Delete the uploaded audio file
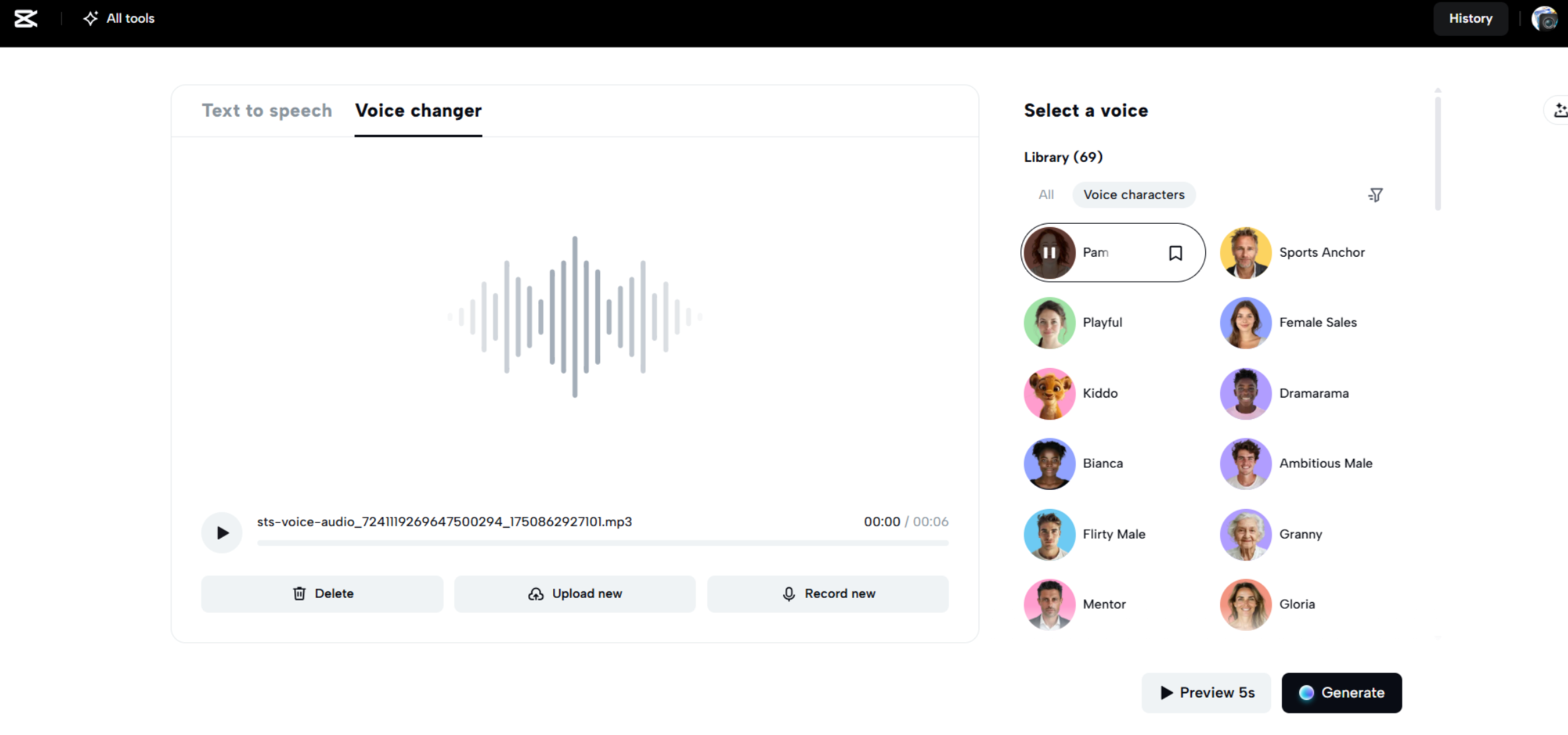1568x735 pixels. (x=322, y=593)
